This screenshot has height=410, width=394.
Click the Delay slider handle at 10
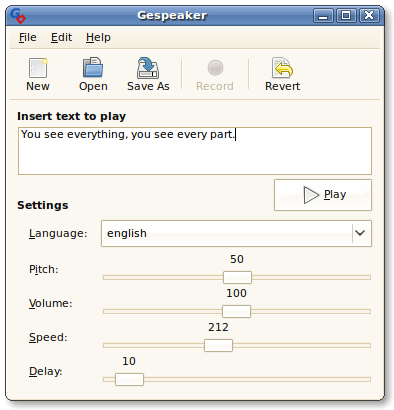coord(129,379)
